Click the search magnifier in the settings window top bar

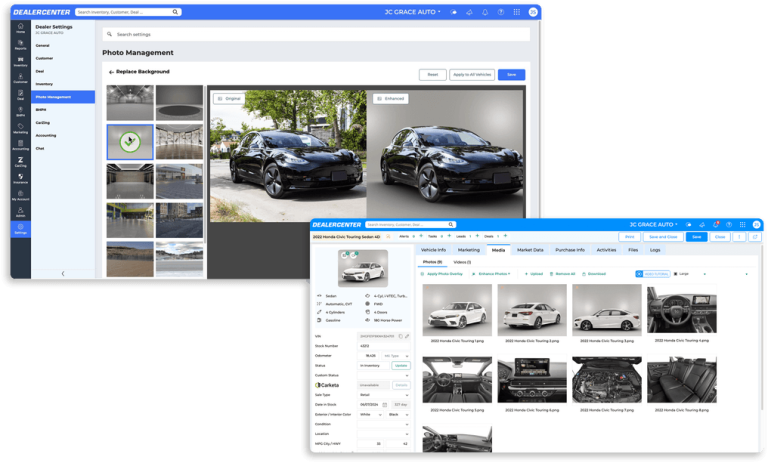(x=175, y=12)
